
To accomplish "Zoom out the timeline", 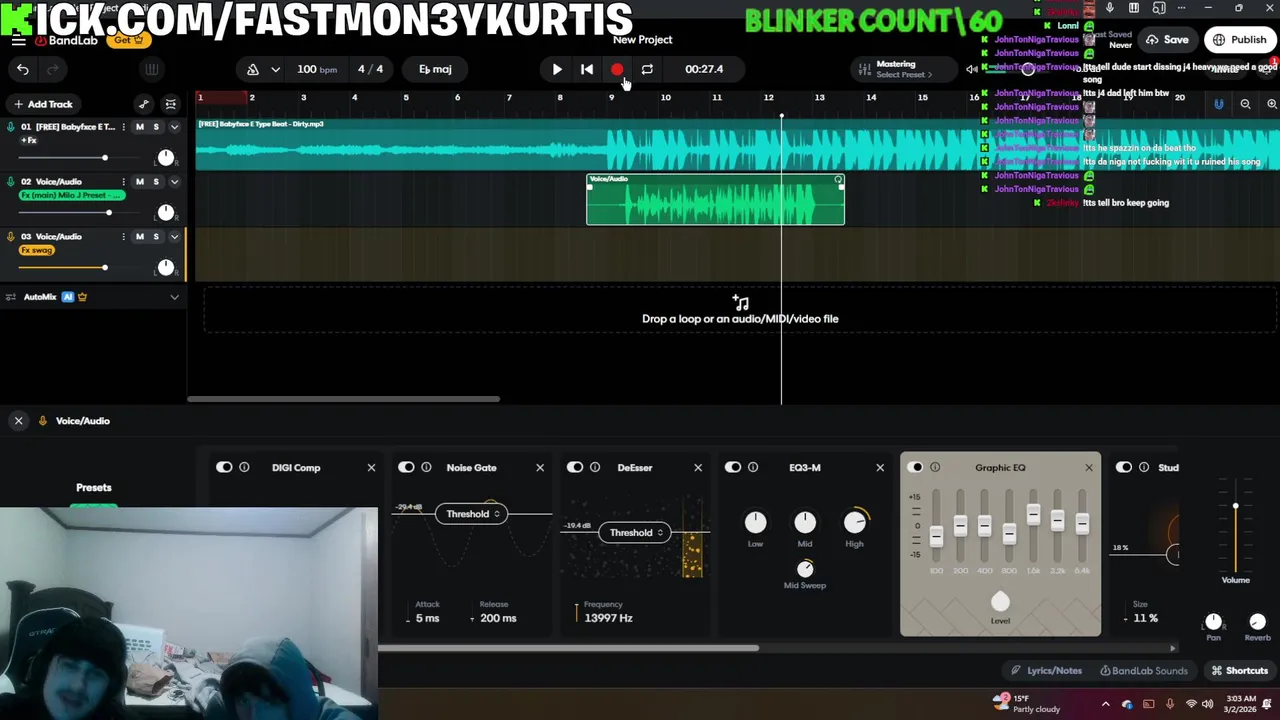I will tap(1245, 104).
